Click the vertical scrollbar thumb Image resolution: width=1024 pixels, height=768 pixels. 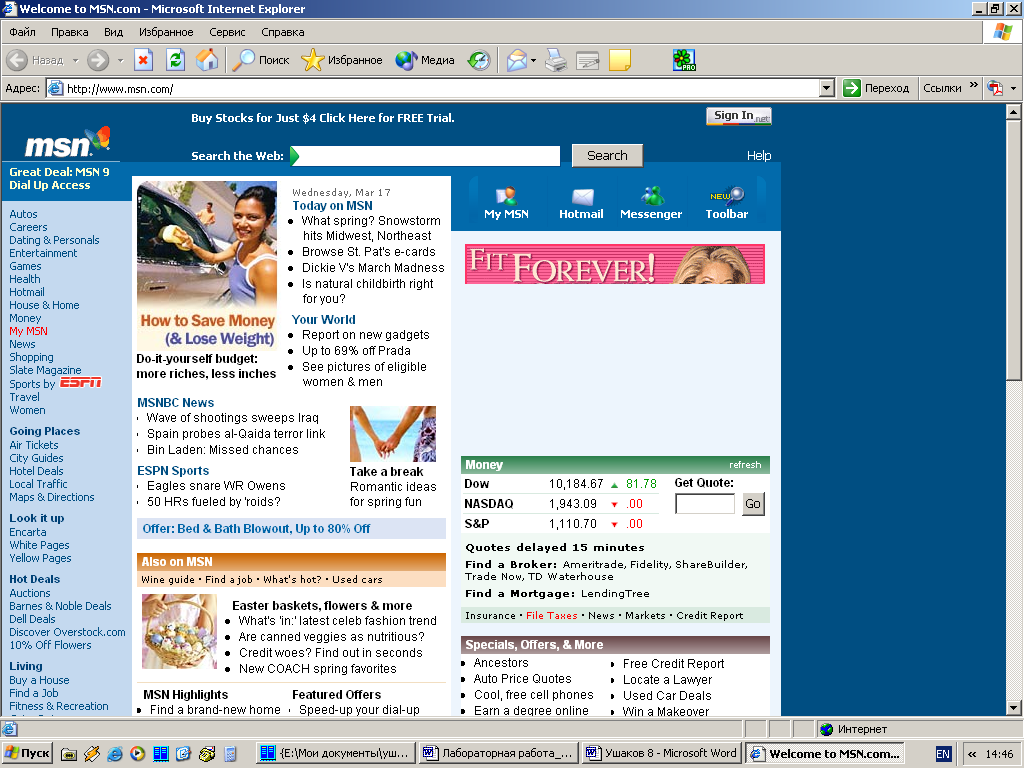[x=1014, y=249]
